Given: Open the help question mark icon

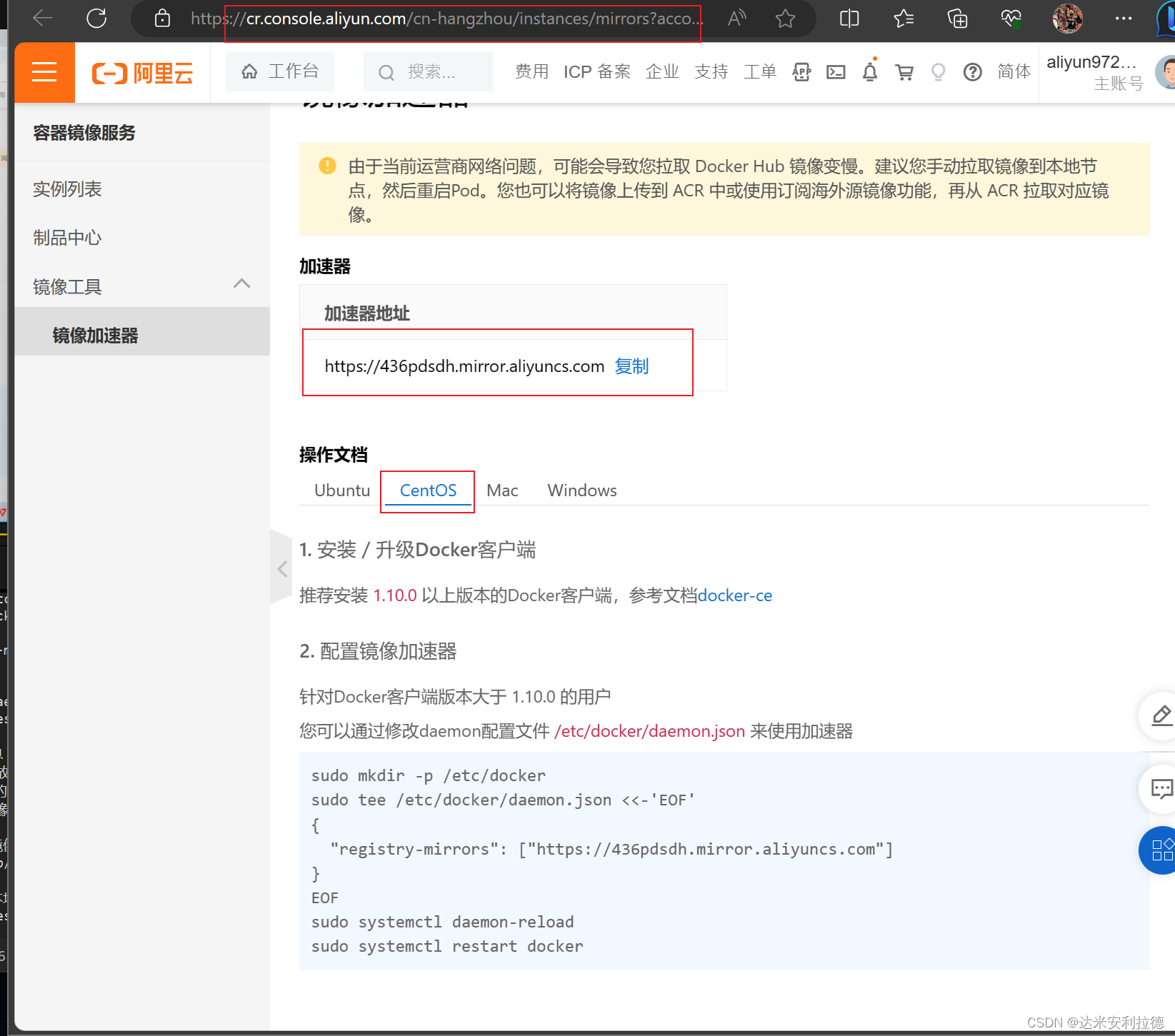Looking at the screenshot, I should click(x=973, y=72).
